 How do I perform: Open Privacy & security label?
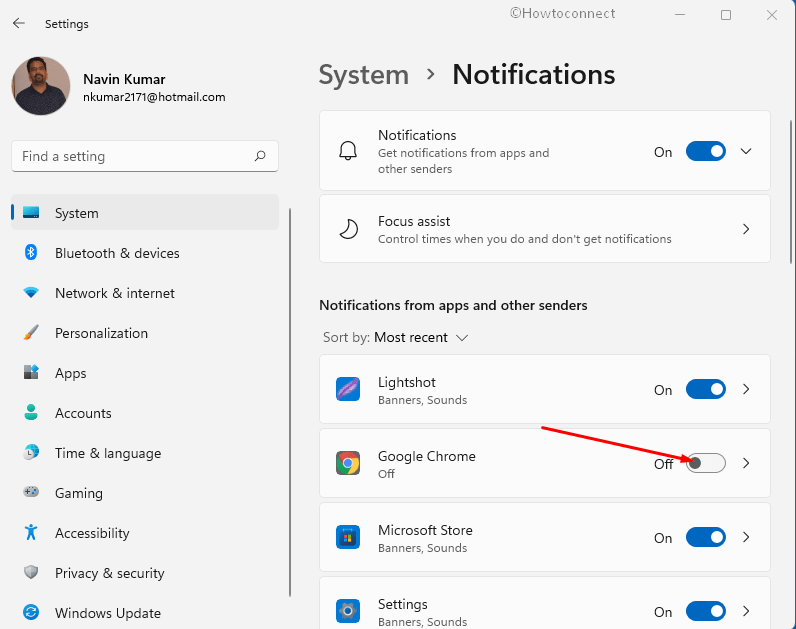[110, 573]
